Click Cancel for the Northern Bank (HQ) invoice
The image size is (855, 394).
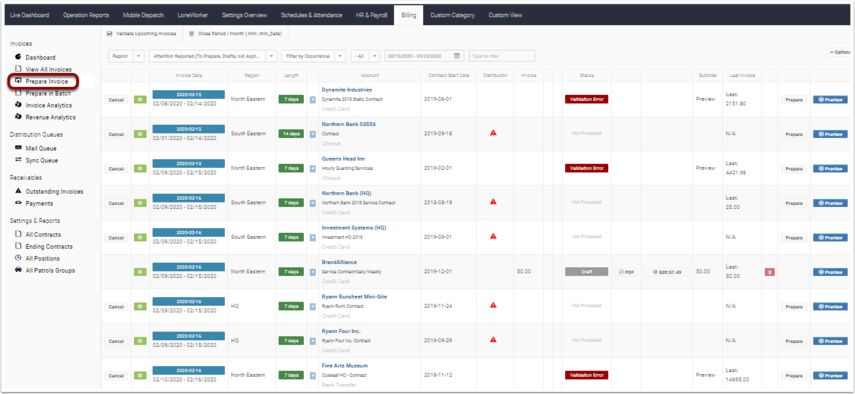116,203
